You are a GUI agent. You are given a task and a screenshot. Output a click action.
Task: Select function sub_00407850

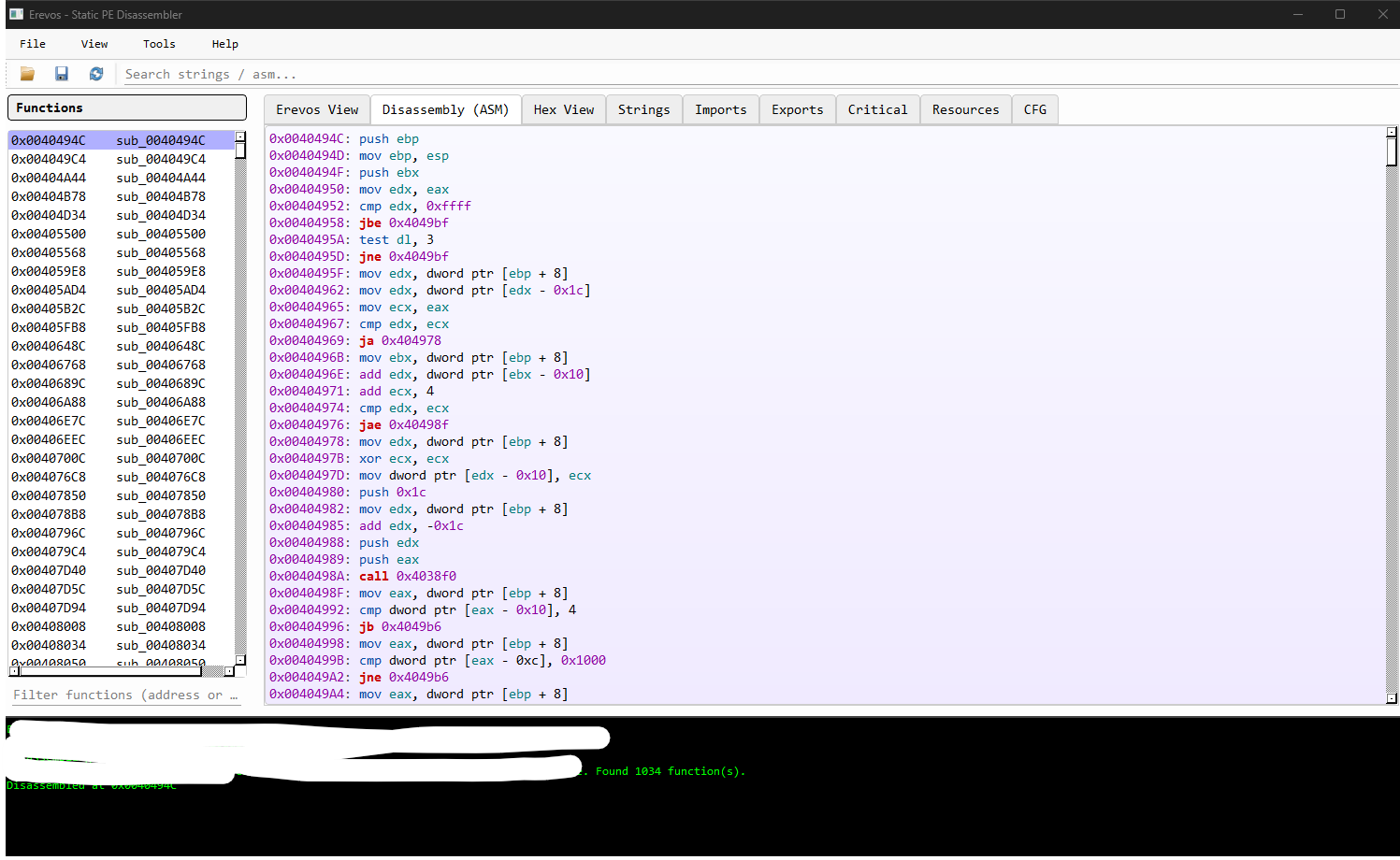click(122, 495)
